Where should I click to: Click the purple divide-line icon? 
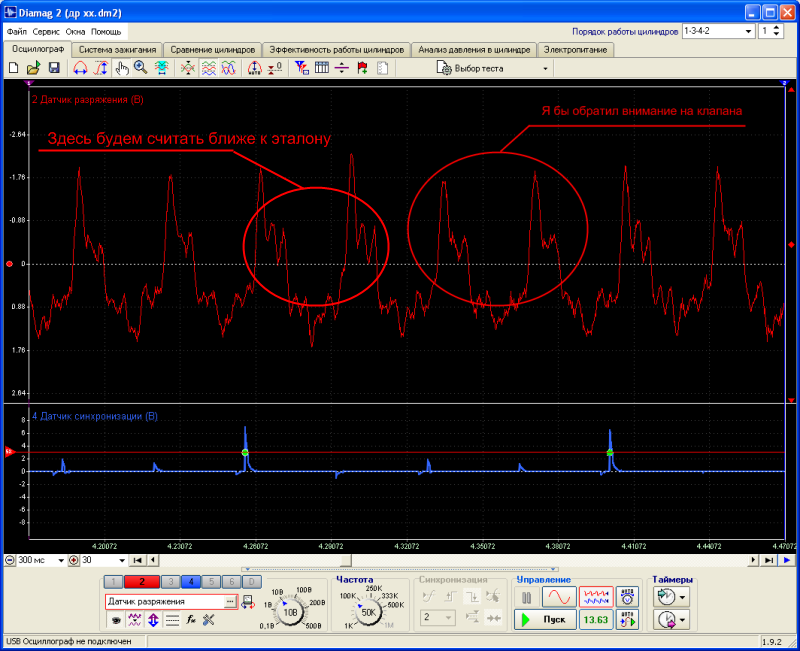tap(342, 68)
